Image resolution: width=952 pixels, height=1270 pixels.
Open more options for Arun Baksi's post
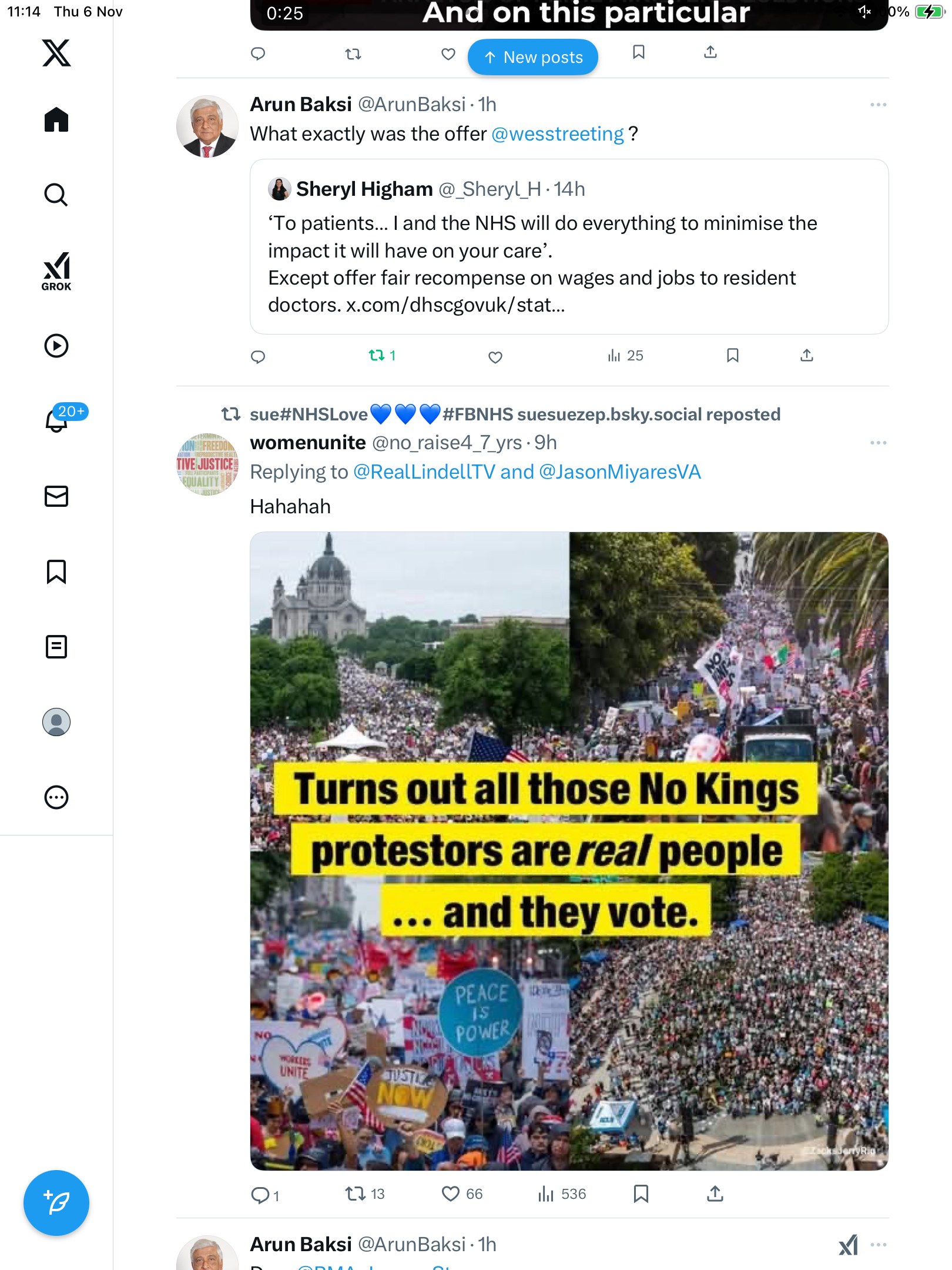[878, 105]
